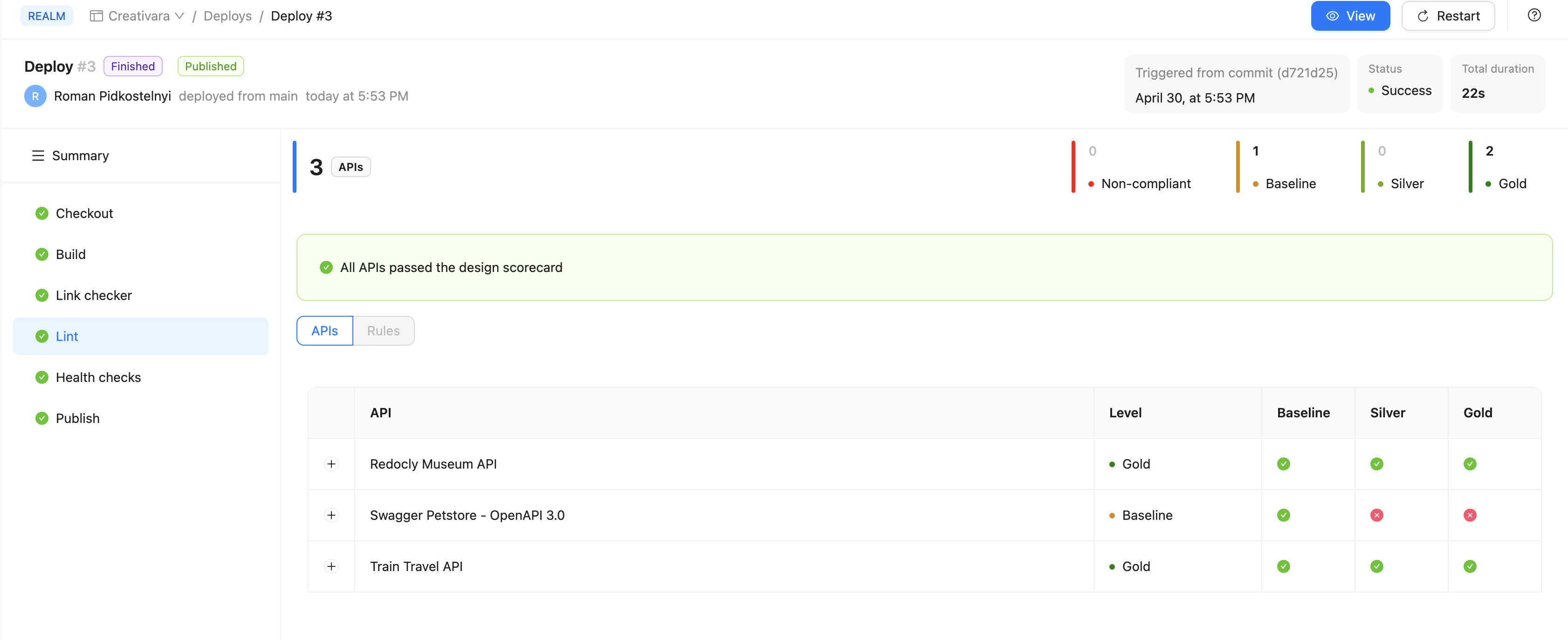Expand the Train Travel API row

pos(331,566)
